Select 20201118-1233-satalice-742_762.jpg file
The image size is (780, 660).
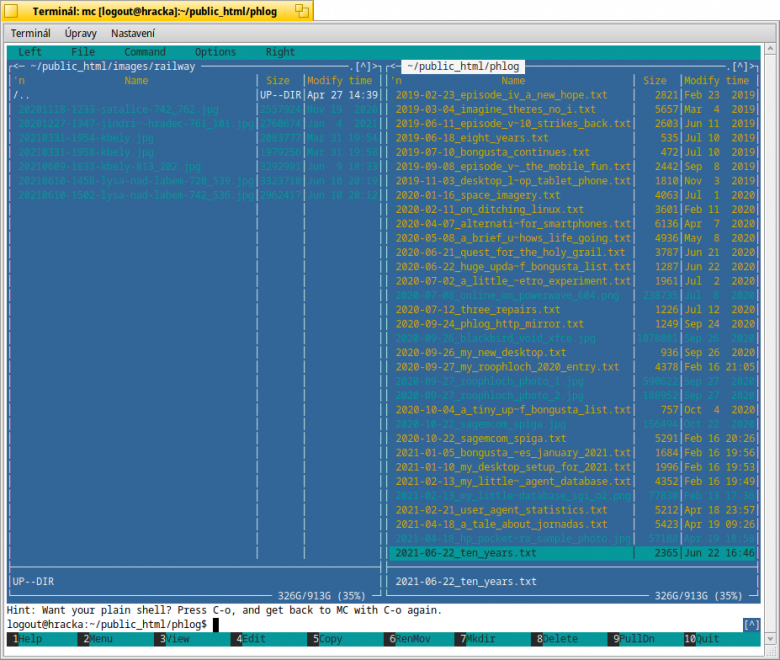click(x=195, y=109)
